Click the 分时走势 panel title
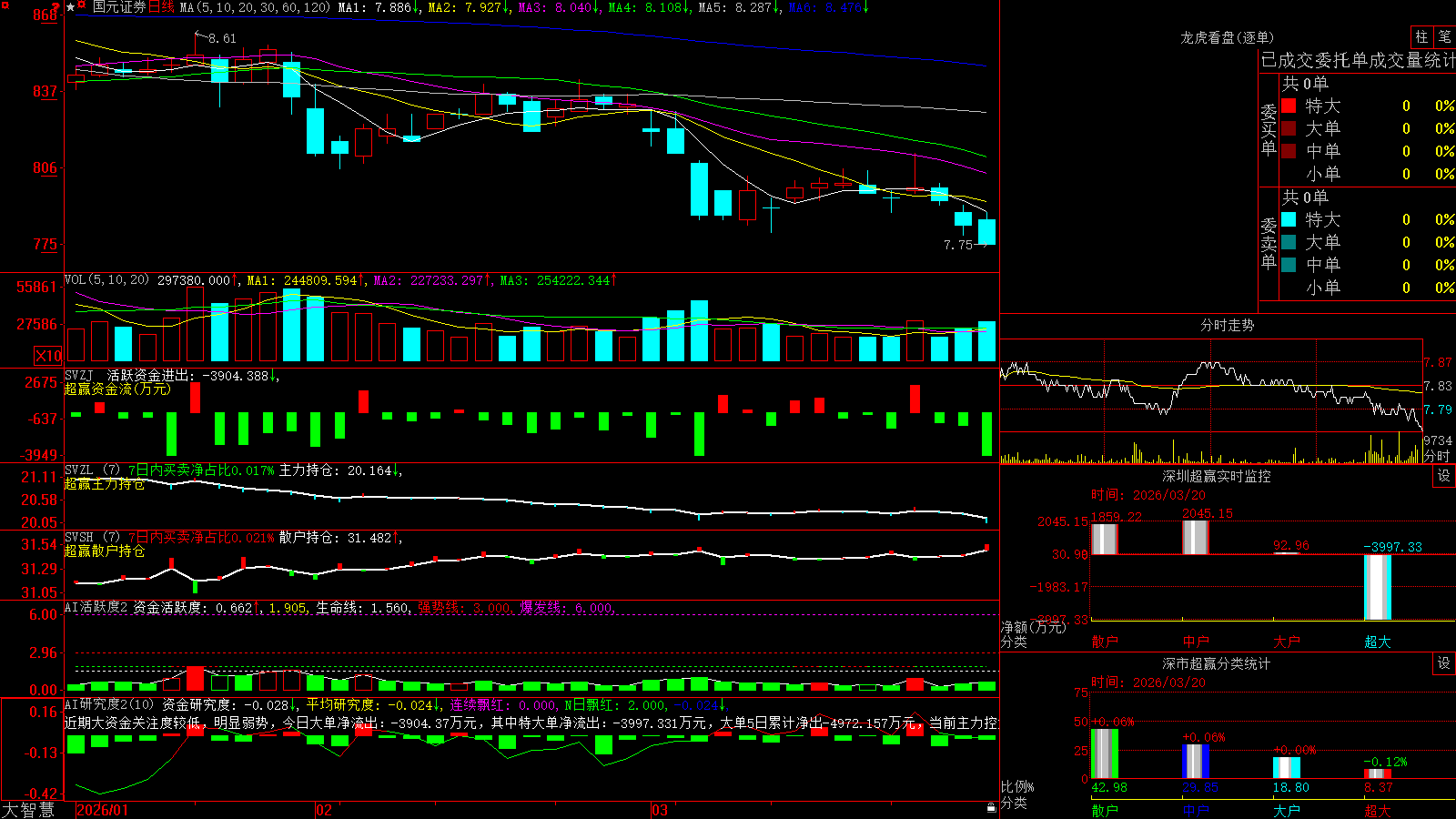Screen dimensions: 1456x819 pyautogui.click(x=1227, y=325)
